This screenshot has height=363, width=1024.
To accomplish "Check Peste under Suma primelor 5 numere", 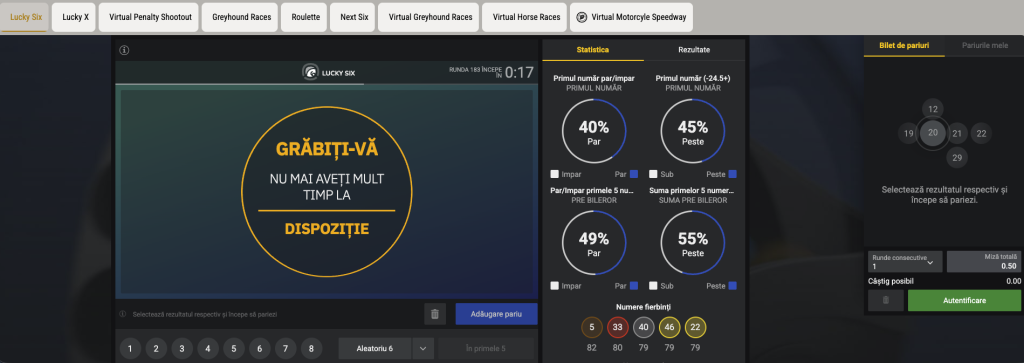I will coord(732,286).
